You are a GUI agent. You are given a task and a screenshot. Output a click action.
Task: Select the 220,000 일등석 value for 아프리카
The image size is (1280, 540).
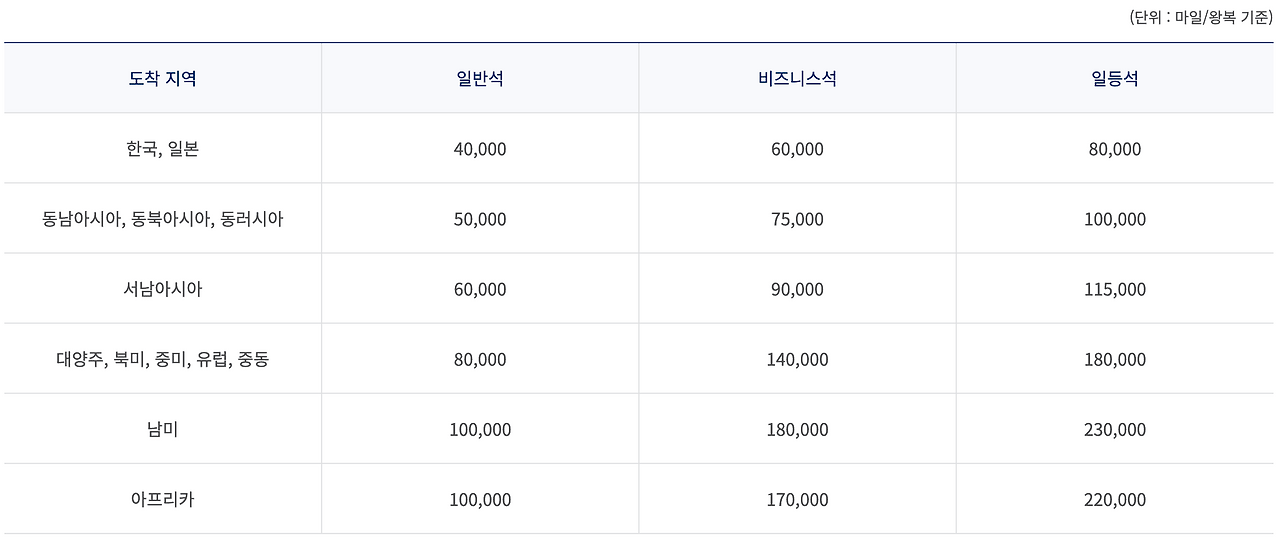(x=1115, y=499)
